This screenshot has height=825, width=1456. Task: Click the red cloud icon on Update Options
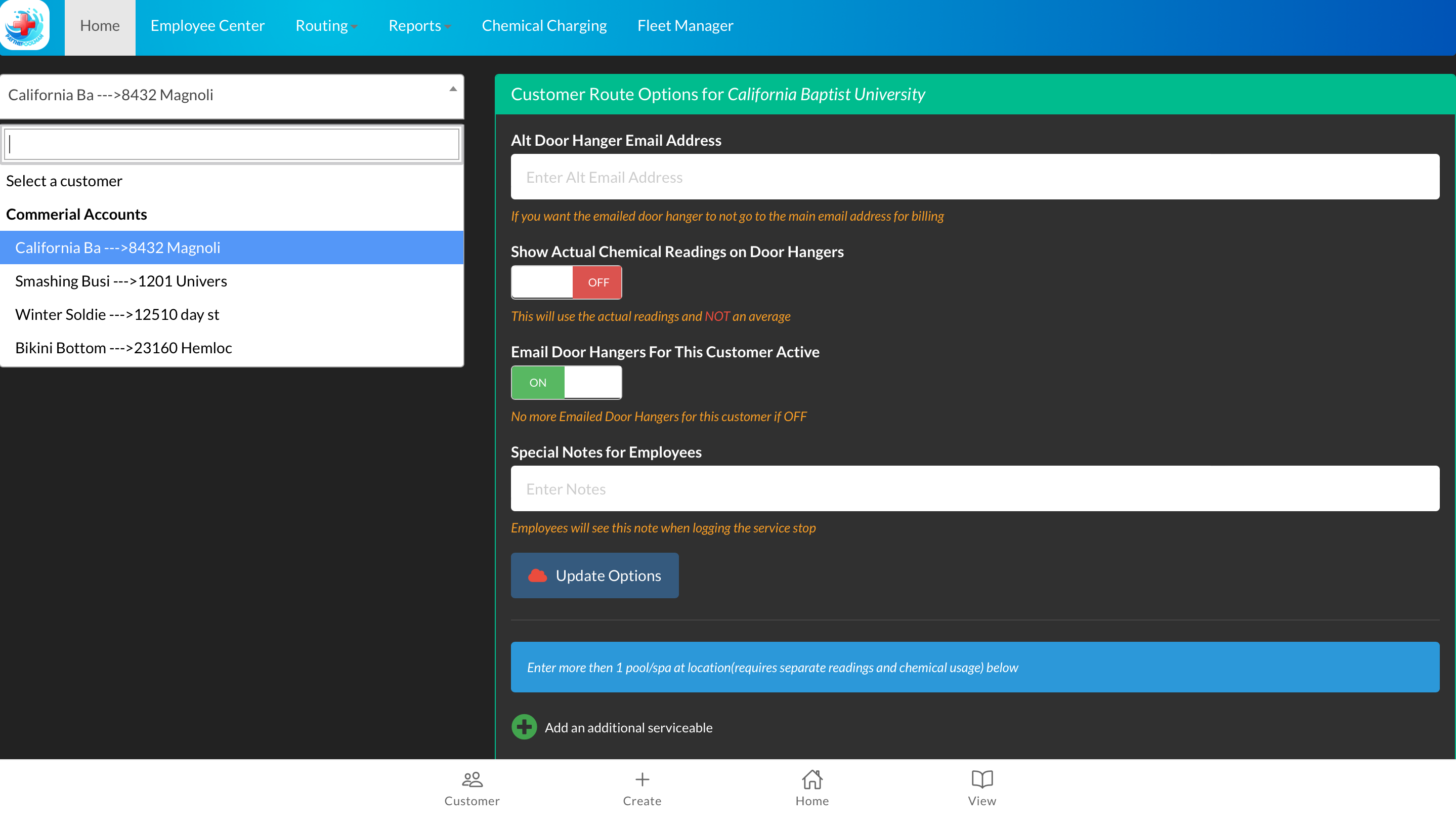point(537,575)
